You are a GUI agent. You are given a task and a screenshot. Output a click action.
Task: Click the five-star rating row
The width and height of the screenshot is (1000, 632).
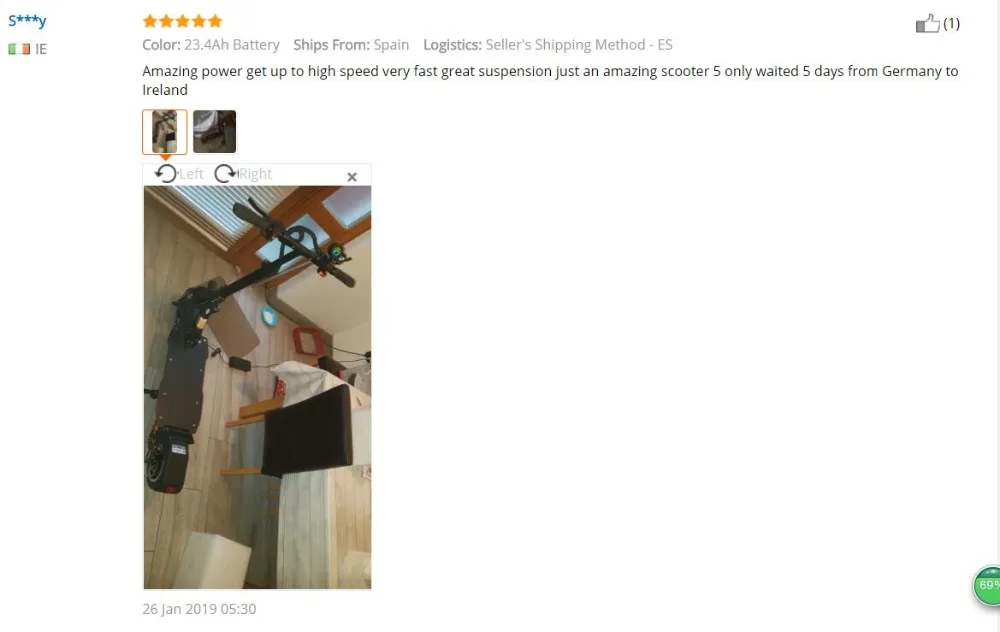(x=182, y=21)
